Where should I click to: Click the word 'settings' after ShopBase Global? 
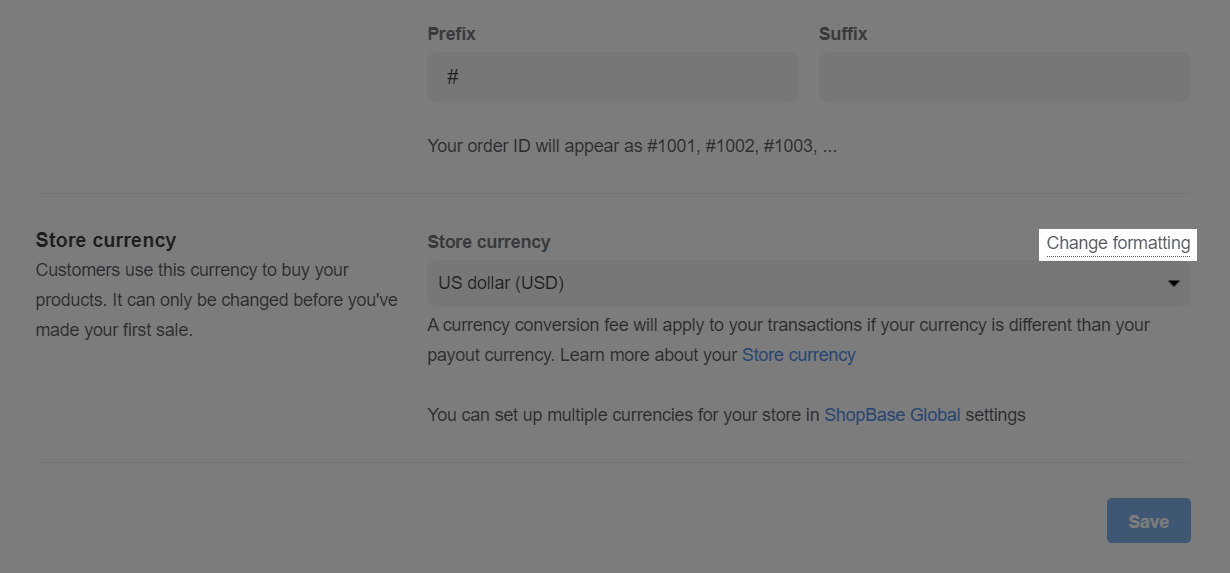click(x=996, y=415)
